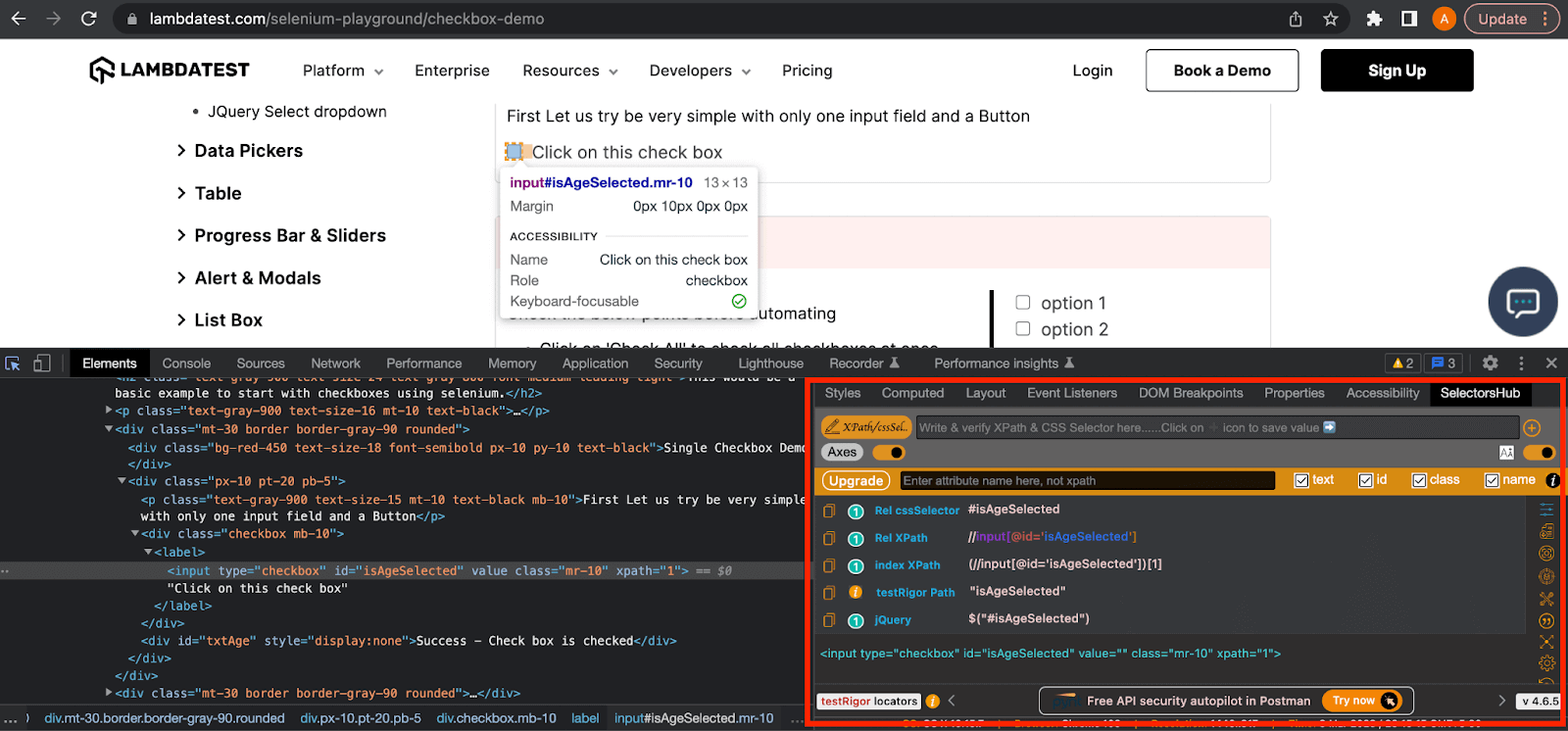Collapse the div.checkbox.mb-10 DOM node
The width and height of the screenshot is (1568, 731).
tap(135, 534)
